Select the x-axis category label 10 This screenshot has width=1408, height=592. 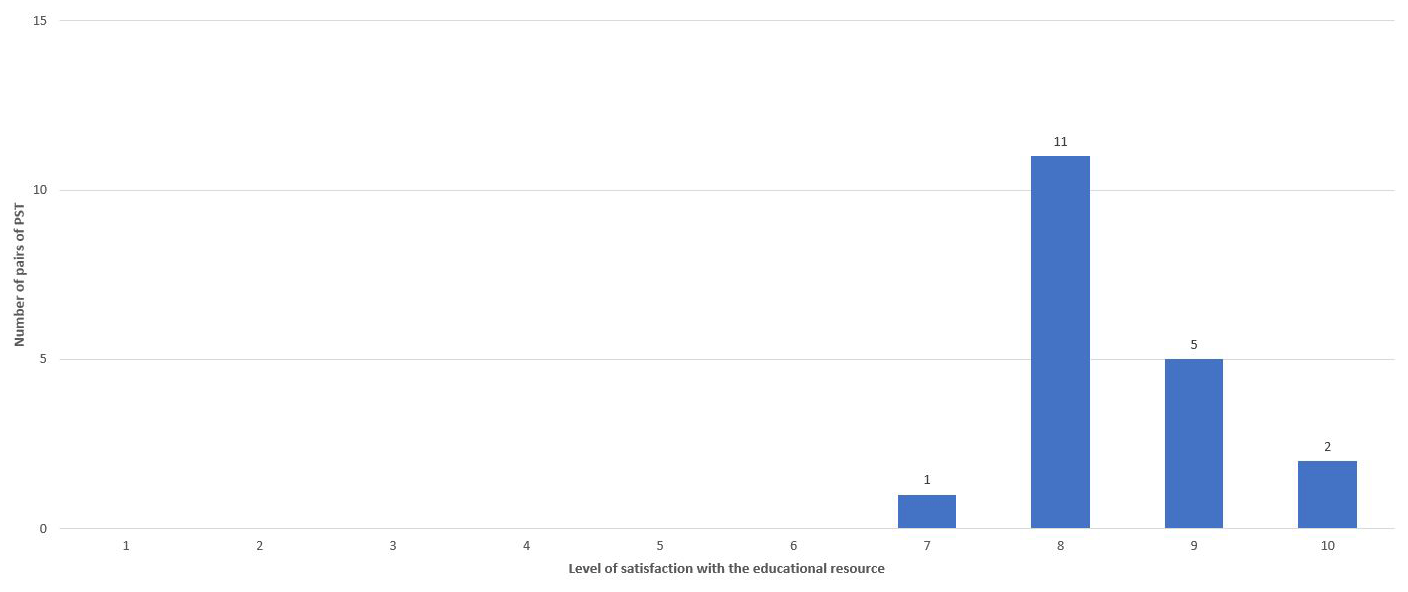click(1327, 546)
